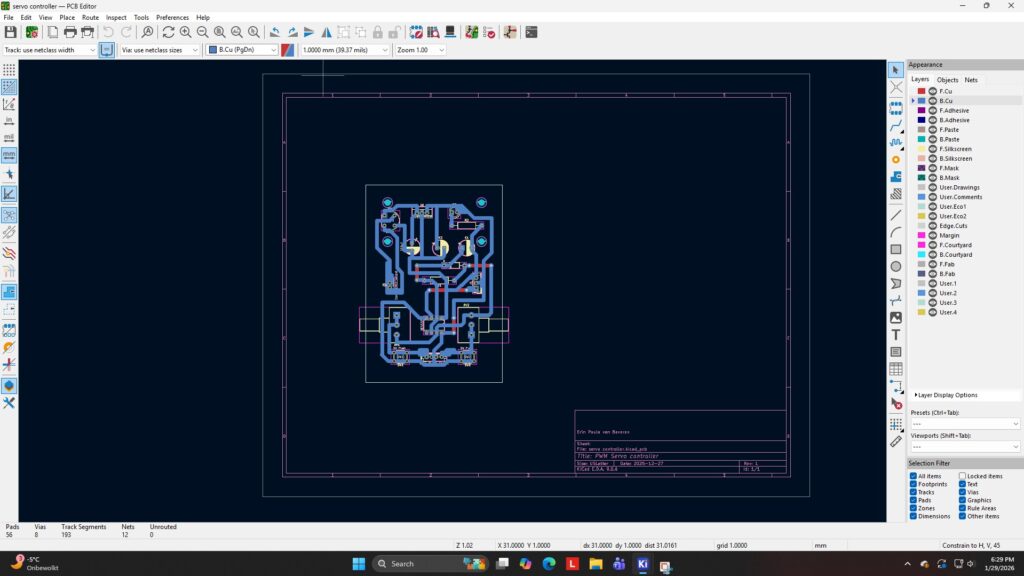Select the Route Tracks tool
This screenshot has height=576, width=1024.
coord(896,127)
